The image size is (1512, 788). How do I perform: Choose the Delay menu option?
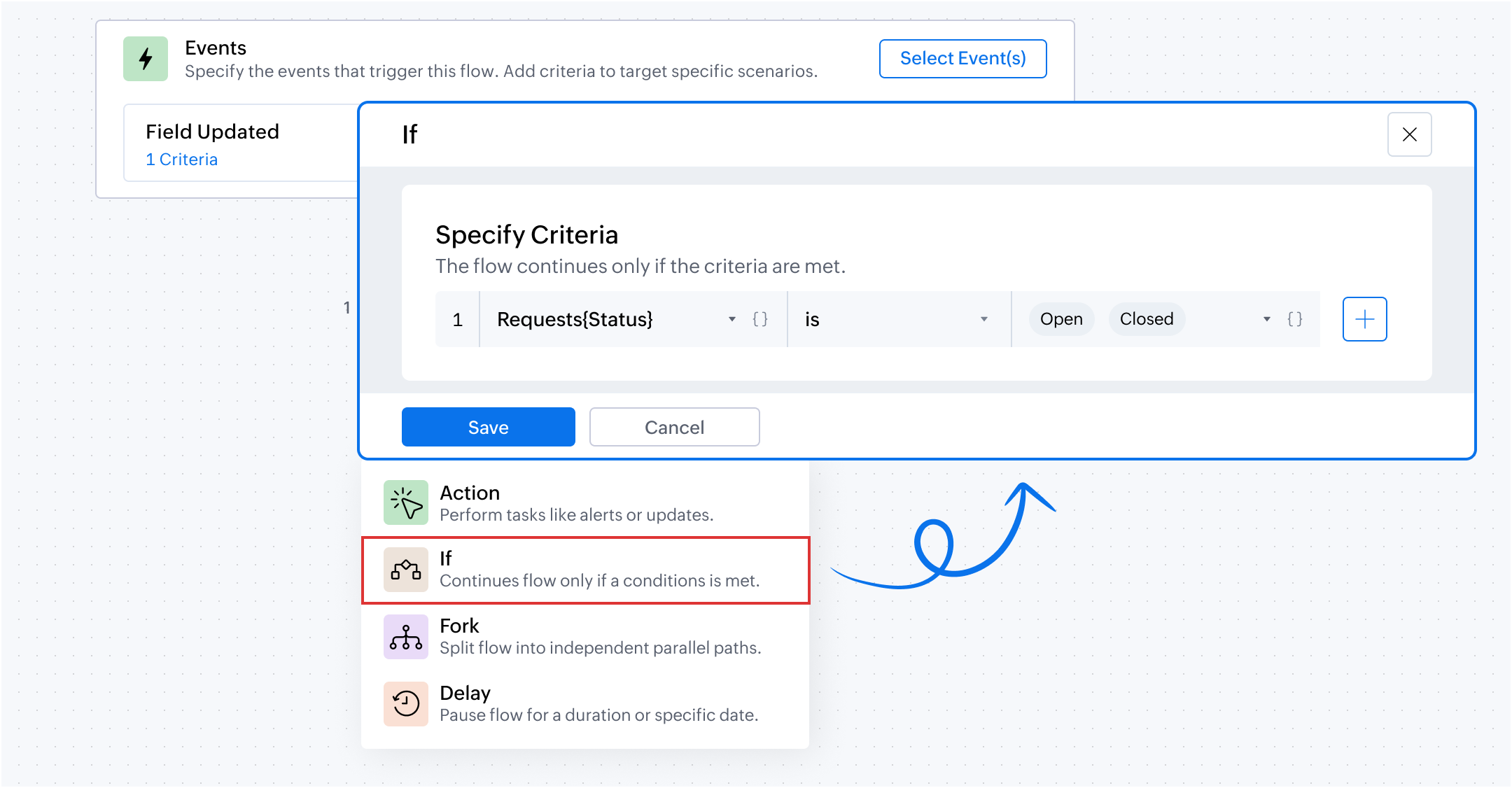click(x=585, y=704)
